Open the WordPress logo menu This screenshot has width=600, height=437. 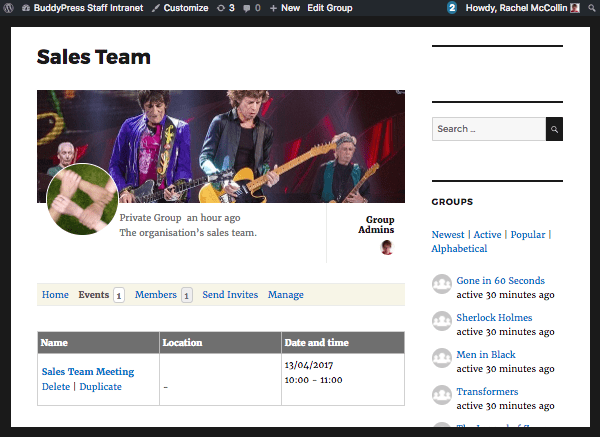8,8
